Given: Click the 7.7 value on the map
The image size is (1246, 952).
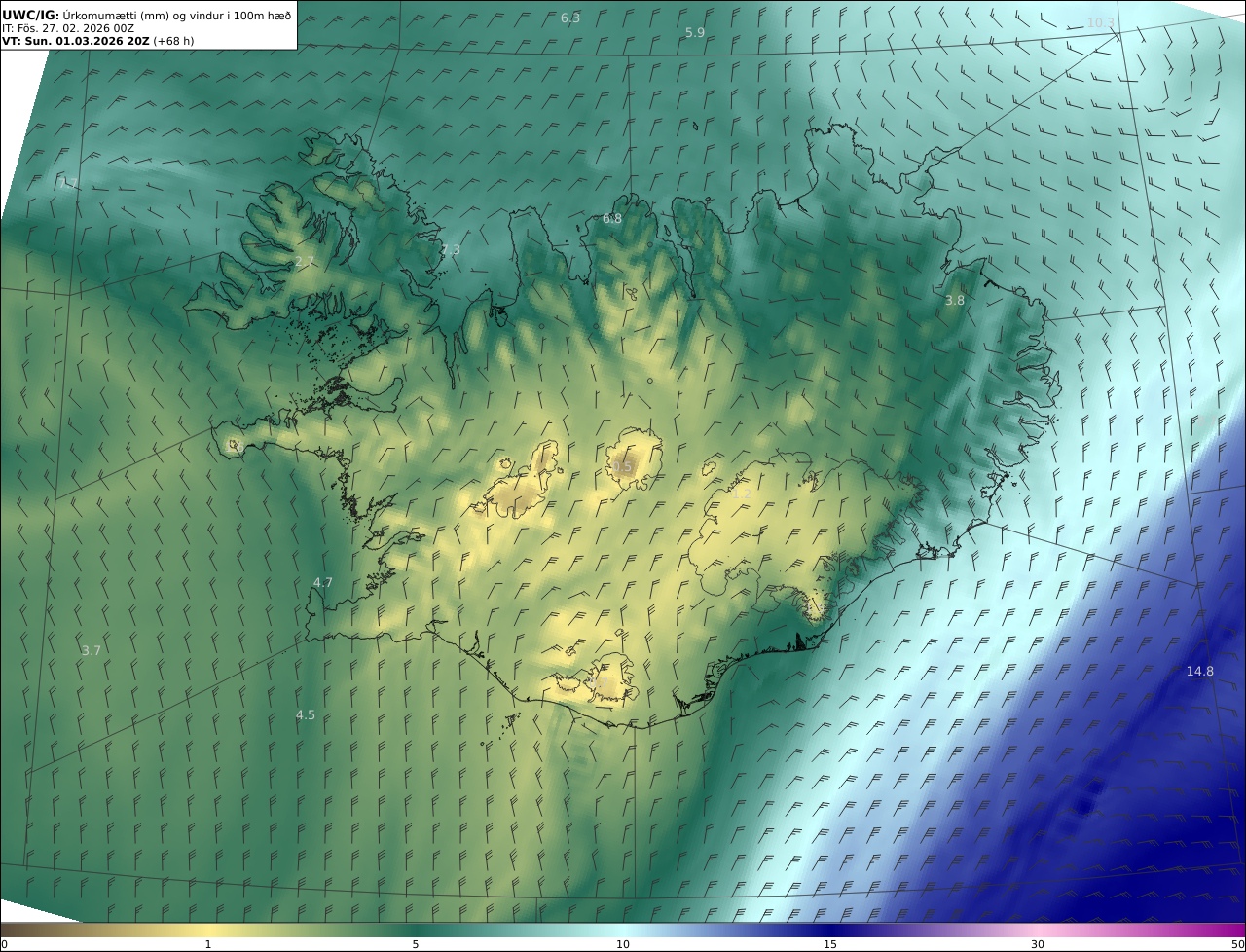Looking at the screenshot, I should click(x=67, y=183).
